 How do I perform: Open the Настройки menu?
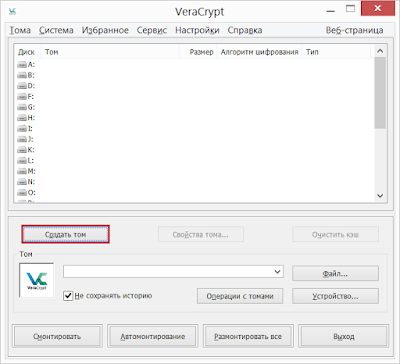197,30
